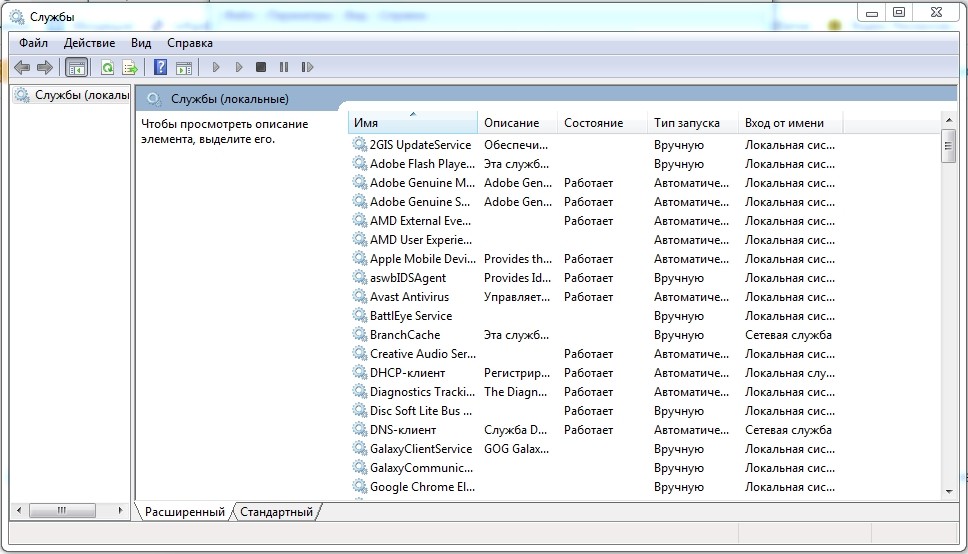Click the gear icon of Google Chrome Elevation service
The width and height of the screenshot is (968, 554).
click(x=359, y=486)
